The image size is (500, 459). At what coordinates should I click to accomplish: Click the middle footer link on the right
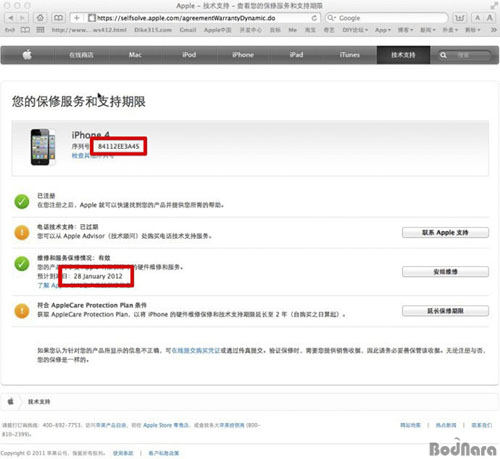point(446,425)
